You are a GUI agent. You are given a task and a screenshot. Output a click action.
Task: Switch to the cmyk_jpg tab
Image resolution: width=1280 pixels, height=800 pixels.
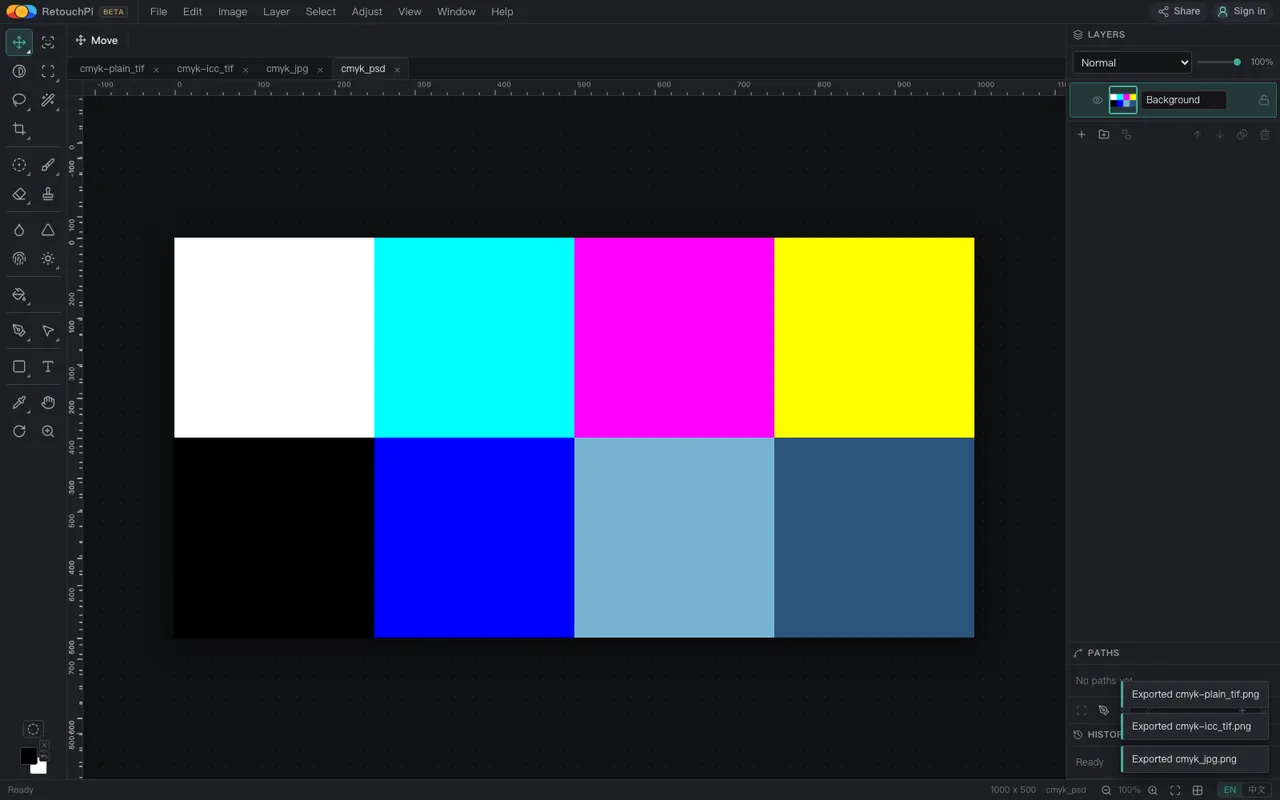click(287, 69)
